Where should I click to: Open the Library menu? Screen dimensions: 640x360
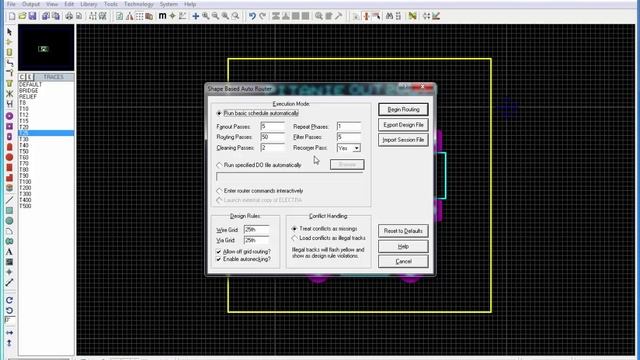pyautogui.click(x=88, y=4)
